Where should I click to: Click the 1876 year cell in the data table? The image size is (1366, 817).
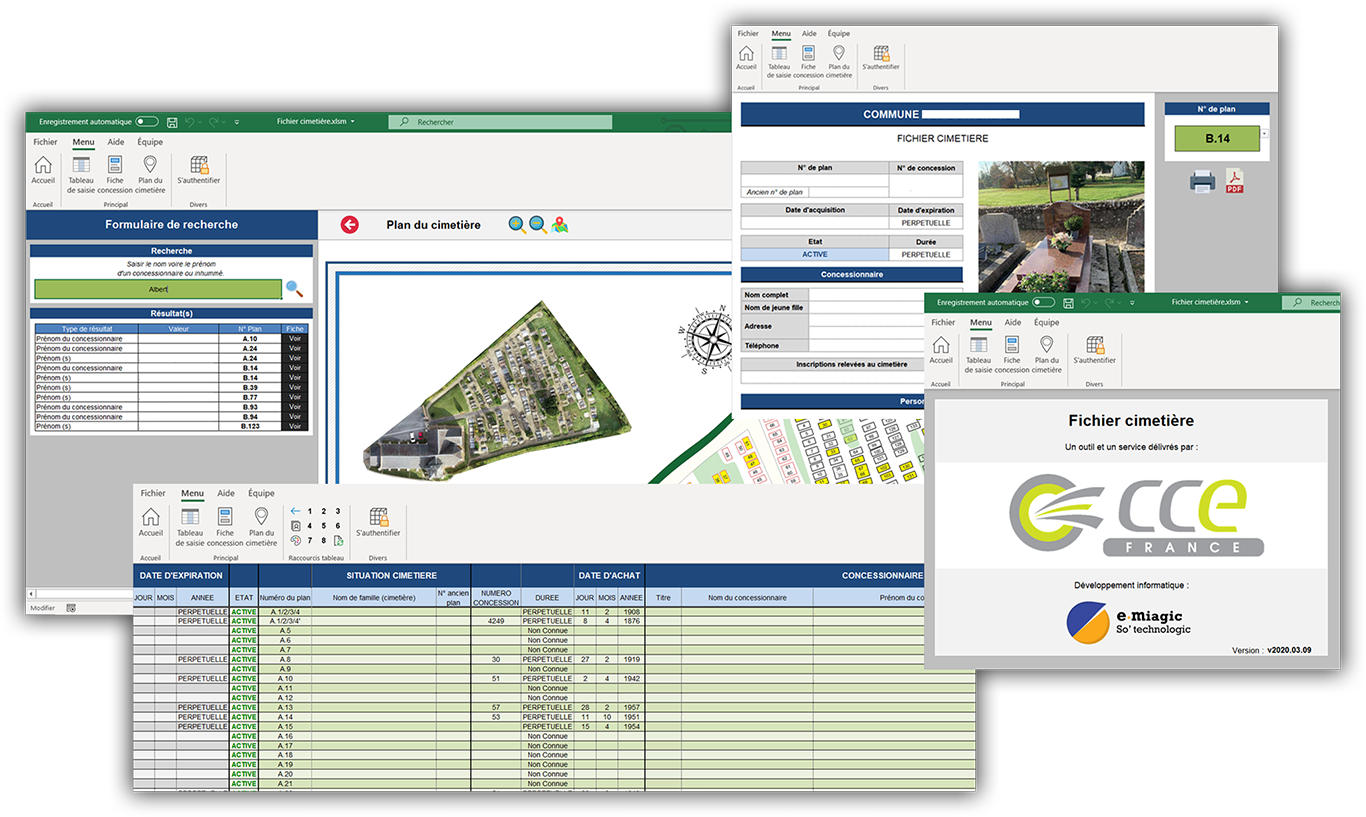coord(631,621)
